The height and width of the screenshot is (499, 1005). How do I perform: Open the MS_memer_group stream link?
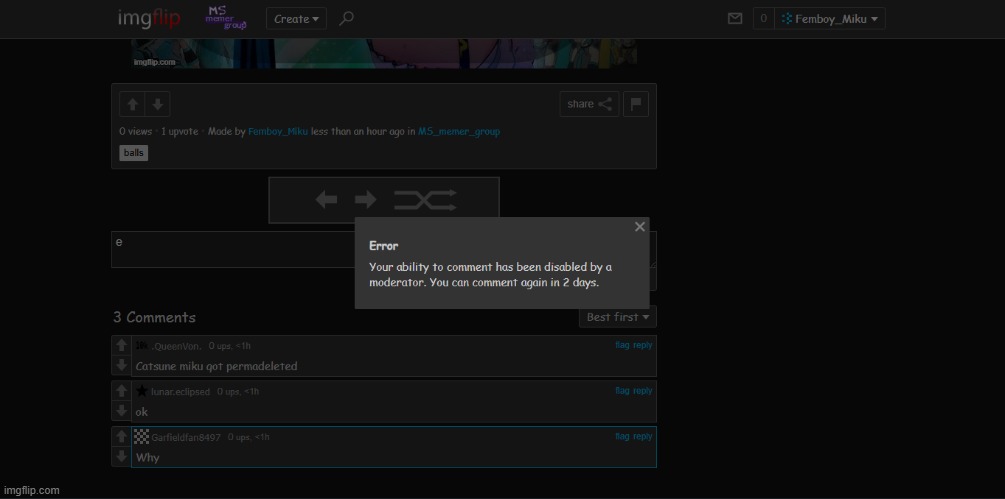pyautogui.click(x=459, y=131)
